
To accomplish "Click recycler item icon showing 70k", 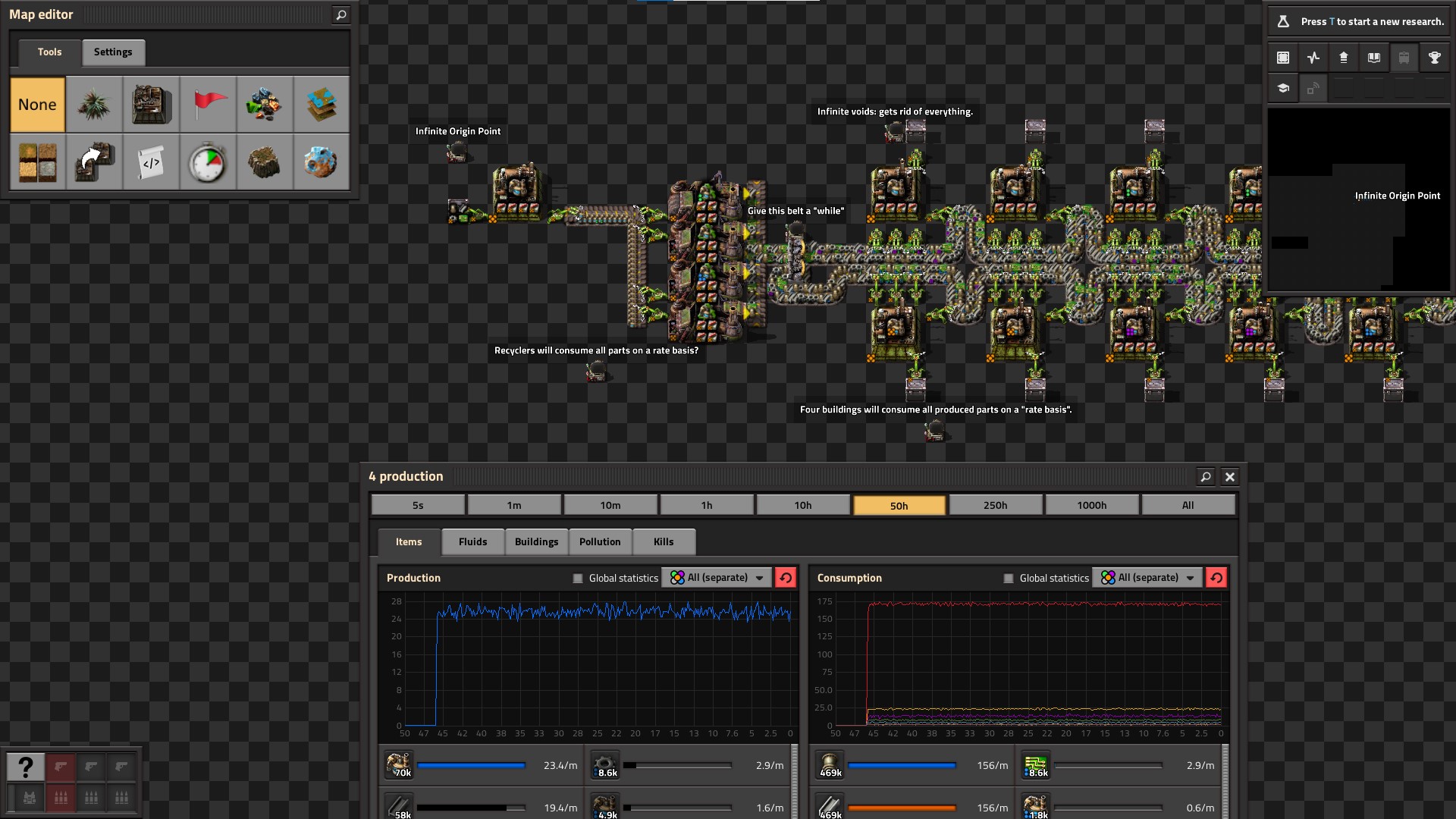I will tap(399, 765).
